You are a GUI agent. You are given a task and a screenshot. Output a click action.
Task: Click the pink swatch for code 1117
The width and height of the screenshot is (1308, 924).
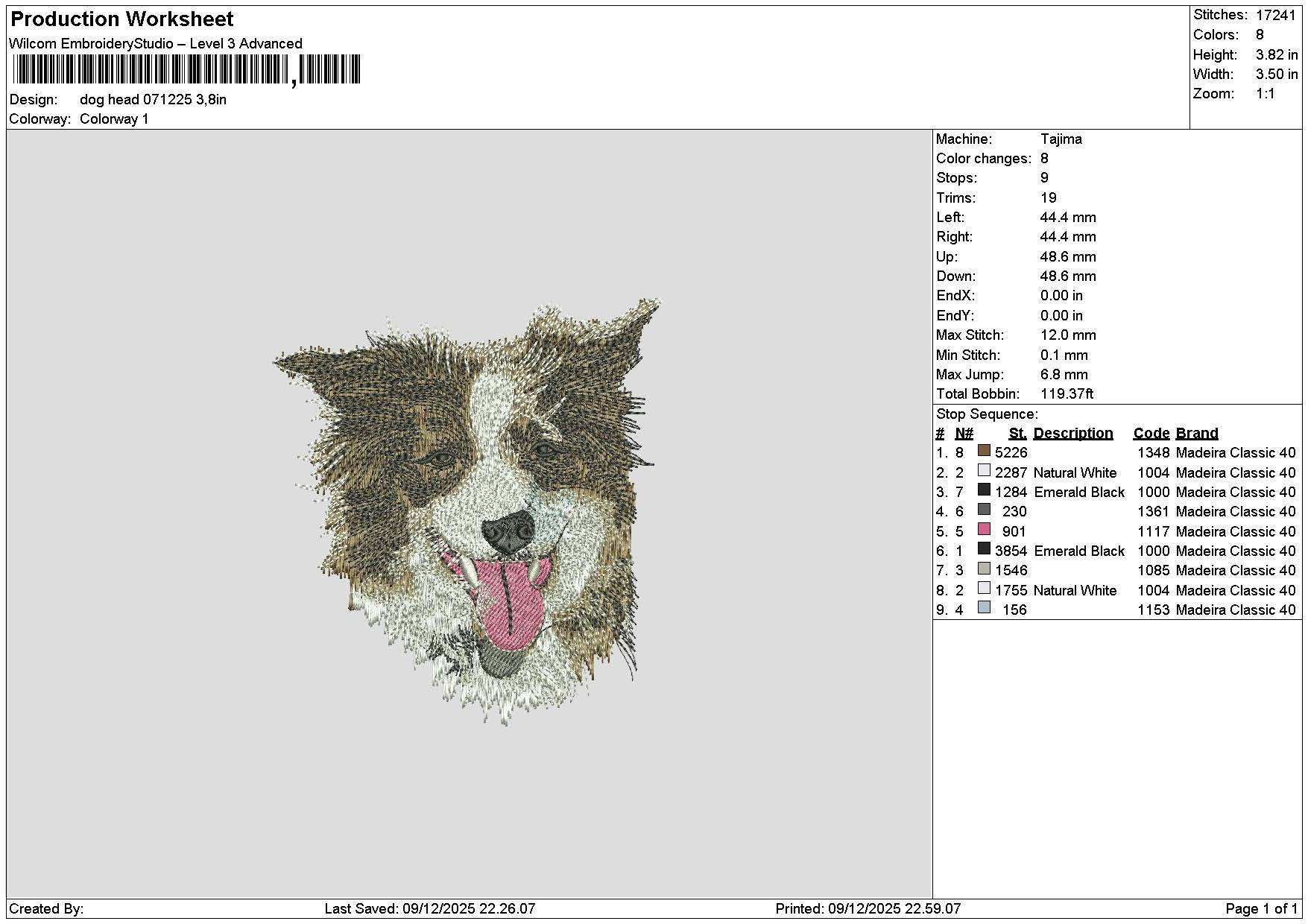(984, 529)
